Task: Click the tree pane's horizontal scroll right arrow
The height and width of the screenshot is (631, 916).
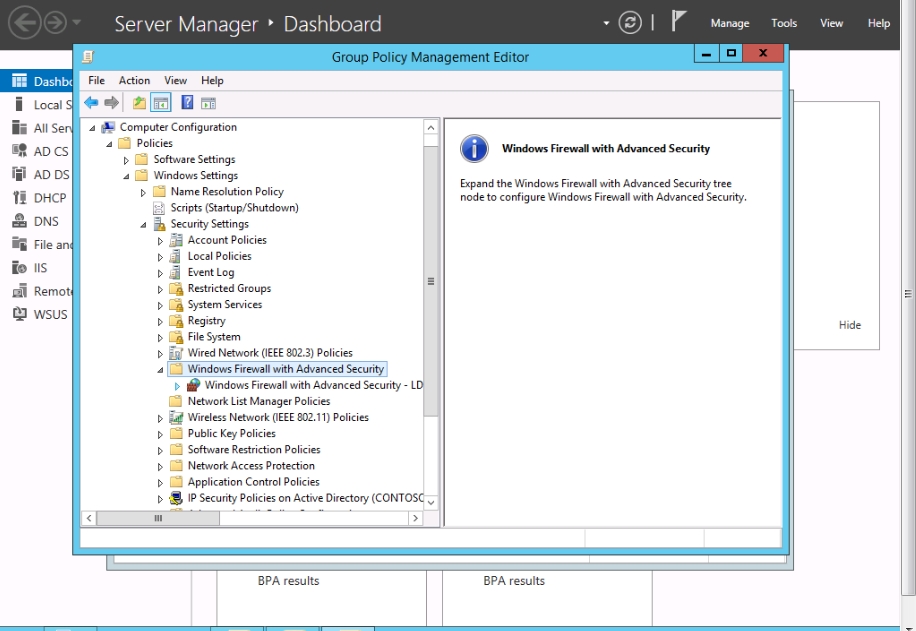Action: point(415,518)
